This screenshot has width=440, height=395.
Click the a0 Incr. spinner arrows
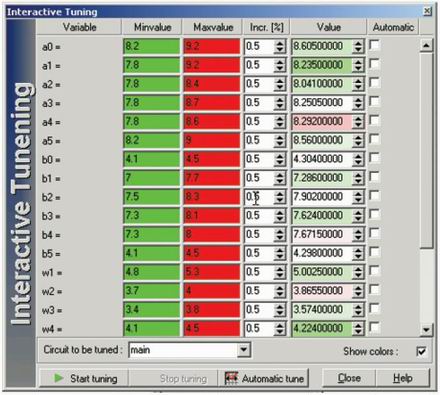(280, 46)
